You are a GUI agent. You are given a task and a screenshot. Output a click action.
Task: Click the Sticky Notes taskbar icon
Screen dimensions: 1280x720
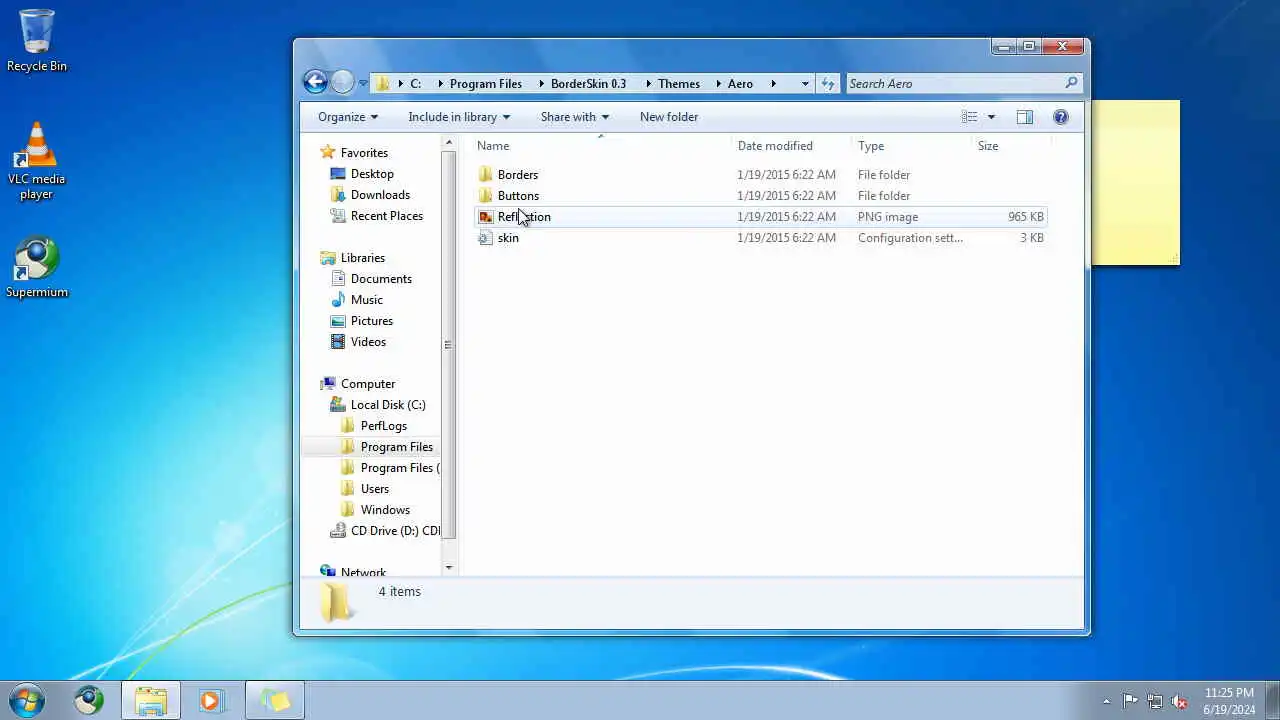pyautogui.click(x=275, y=701)
